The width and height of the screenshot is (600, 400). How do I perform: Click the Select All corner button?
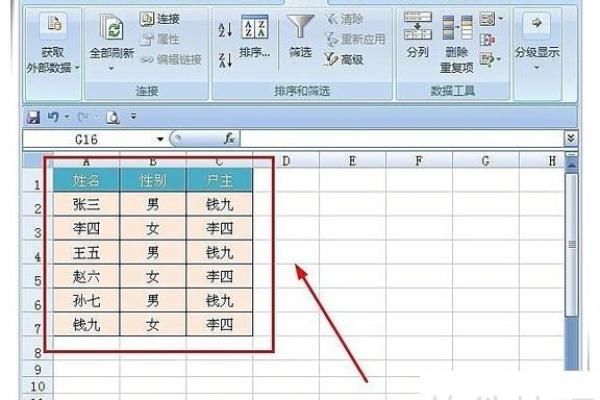pos(38,161)
